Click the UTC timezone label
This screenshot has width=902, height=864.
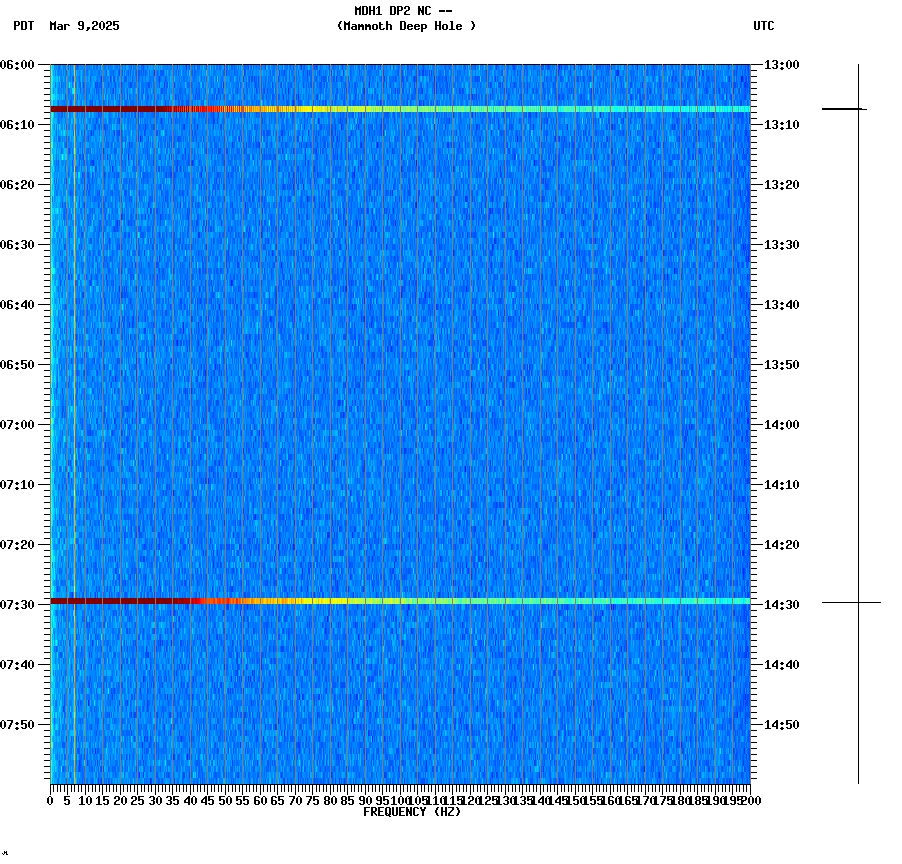764,27
